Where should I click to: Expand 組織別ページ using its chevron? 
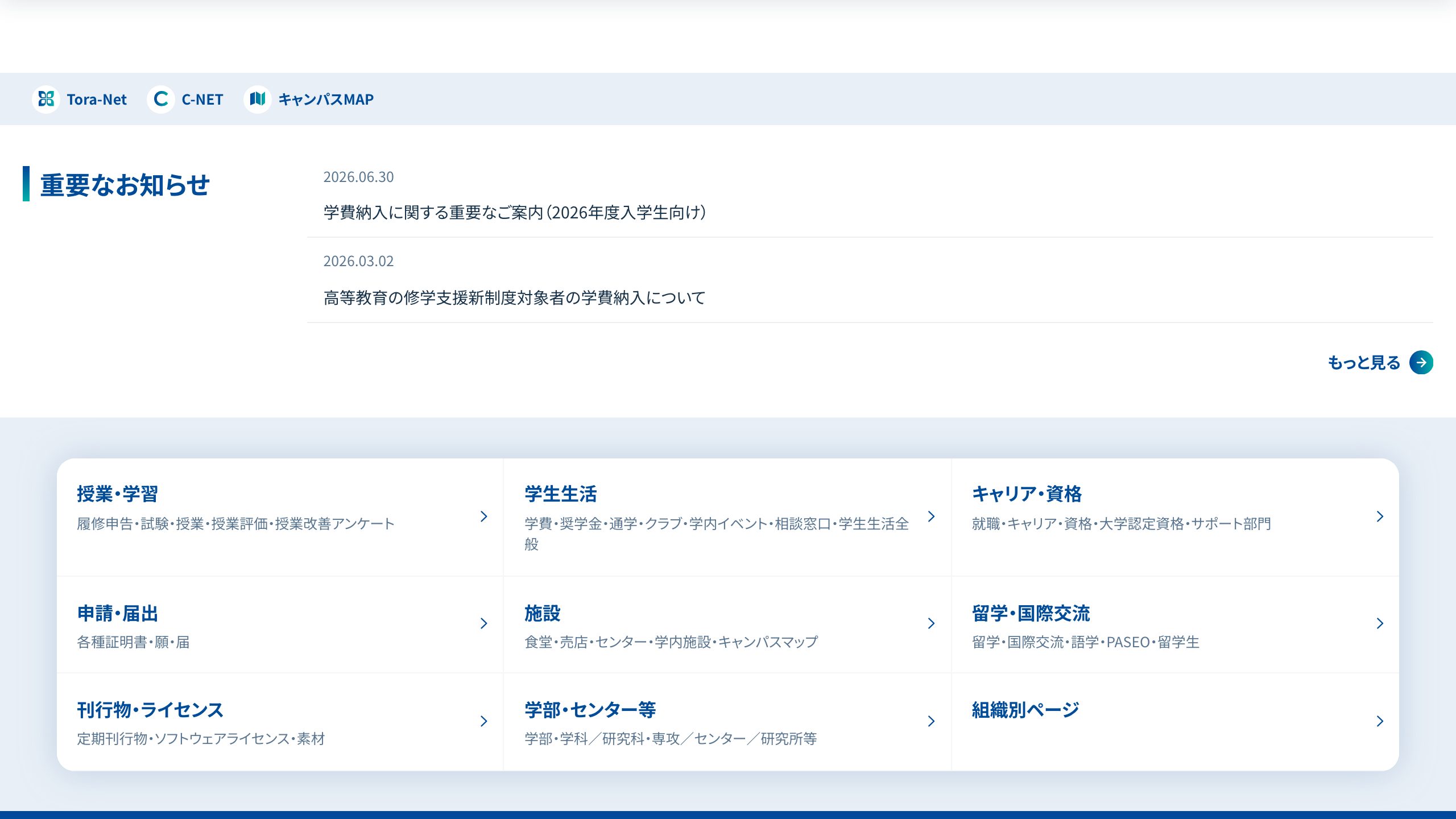(1380, 721)
